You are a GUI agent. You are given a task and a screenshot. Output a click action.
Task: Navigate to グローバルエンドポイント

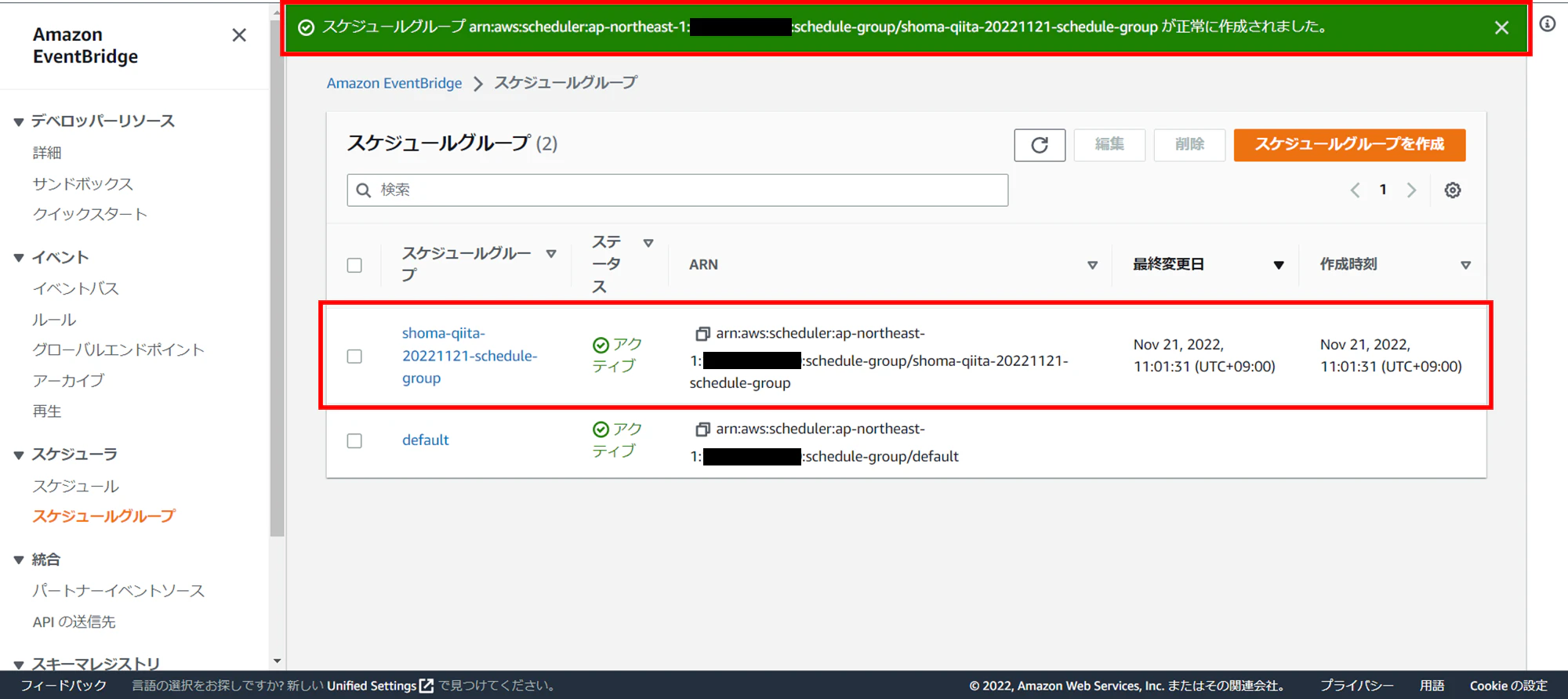118,350
